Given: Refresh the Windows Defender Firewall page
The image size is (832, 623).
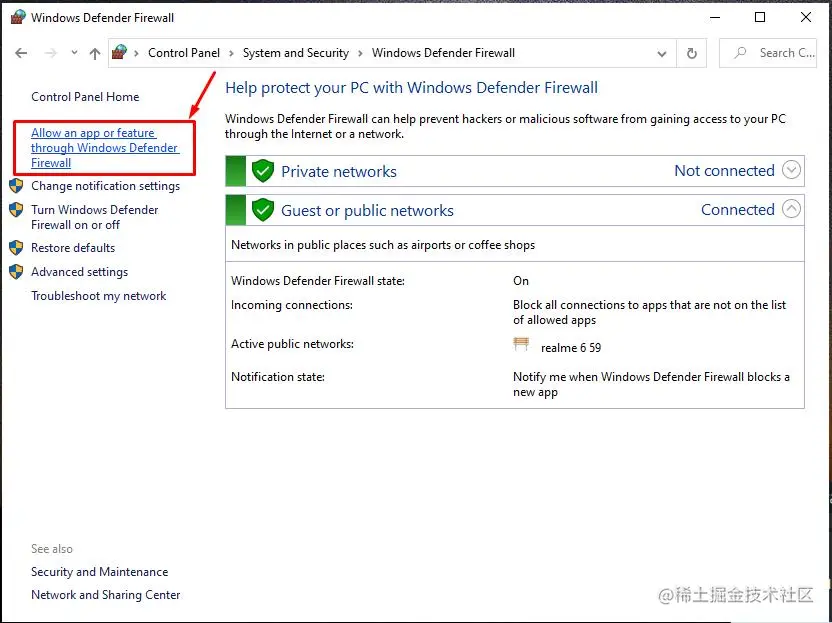Looking at the screenshot, I should (x=691, y=53).
